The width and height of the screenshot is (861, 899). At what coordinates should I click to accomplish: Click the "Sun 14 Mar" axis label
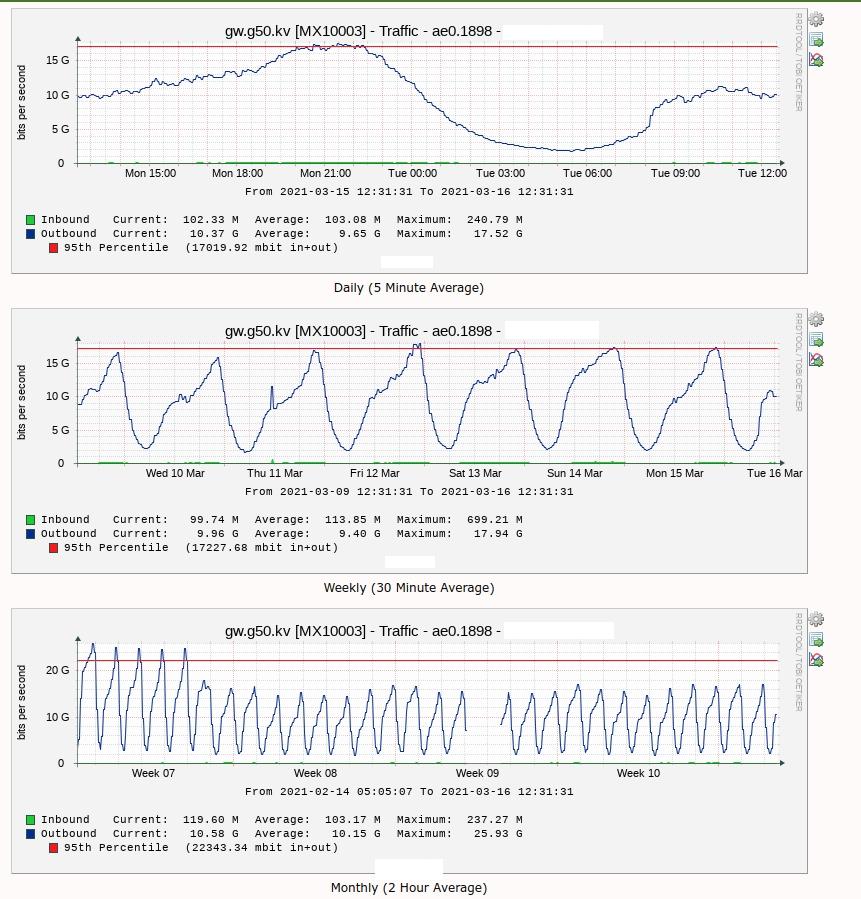[x=574, y=473]
